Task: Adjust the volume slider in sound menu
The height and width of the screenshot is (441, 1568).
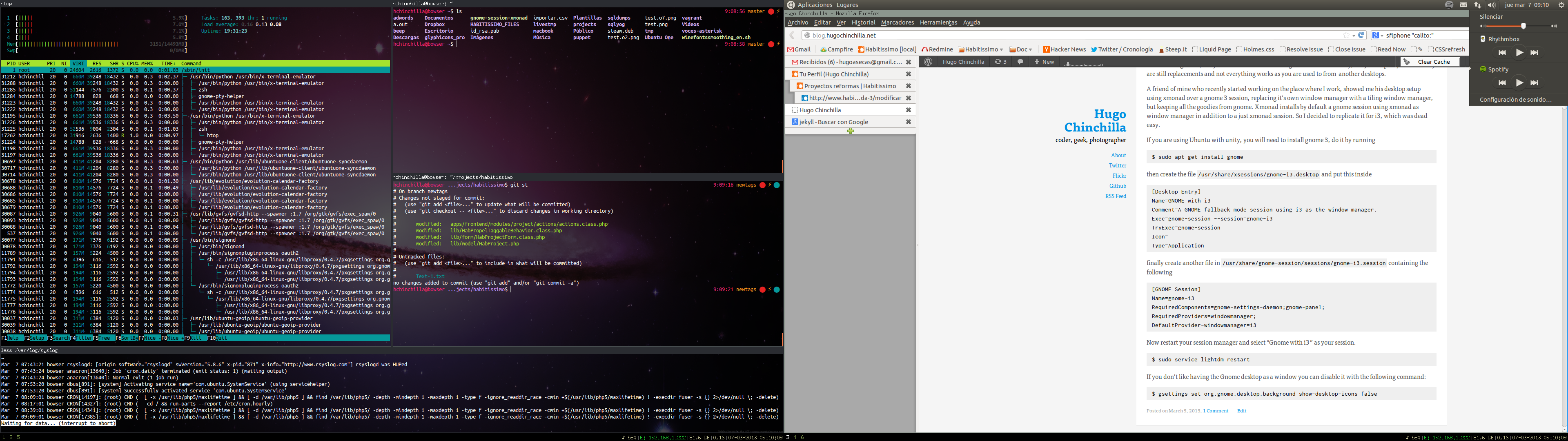Action: point(1523,26)
